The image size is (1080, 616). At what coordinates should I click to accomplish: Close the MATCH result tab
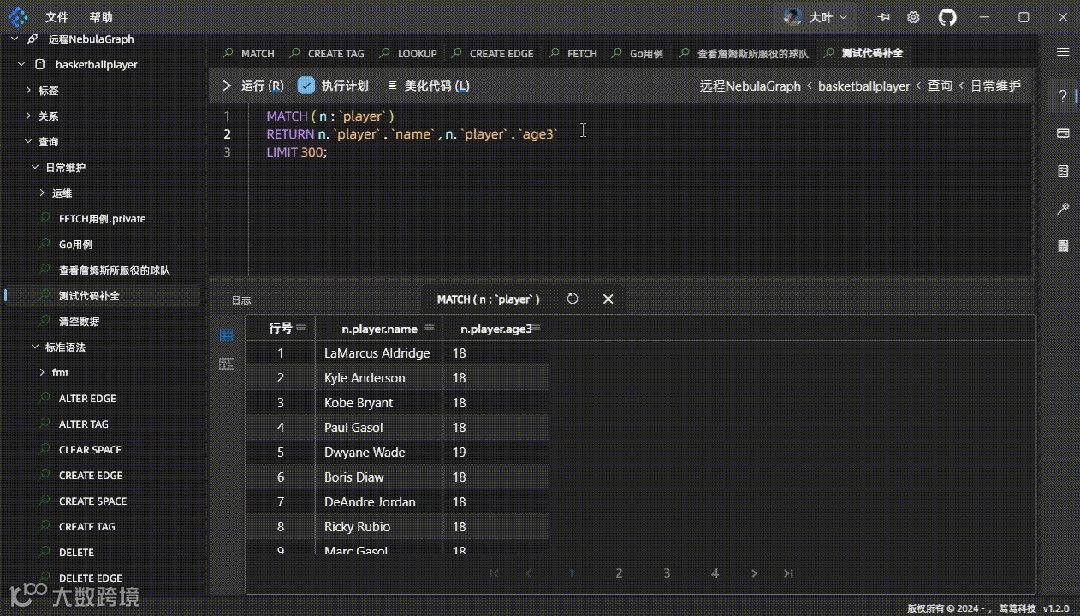click(607, 299)
